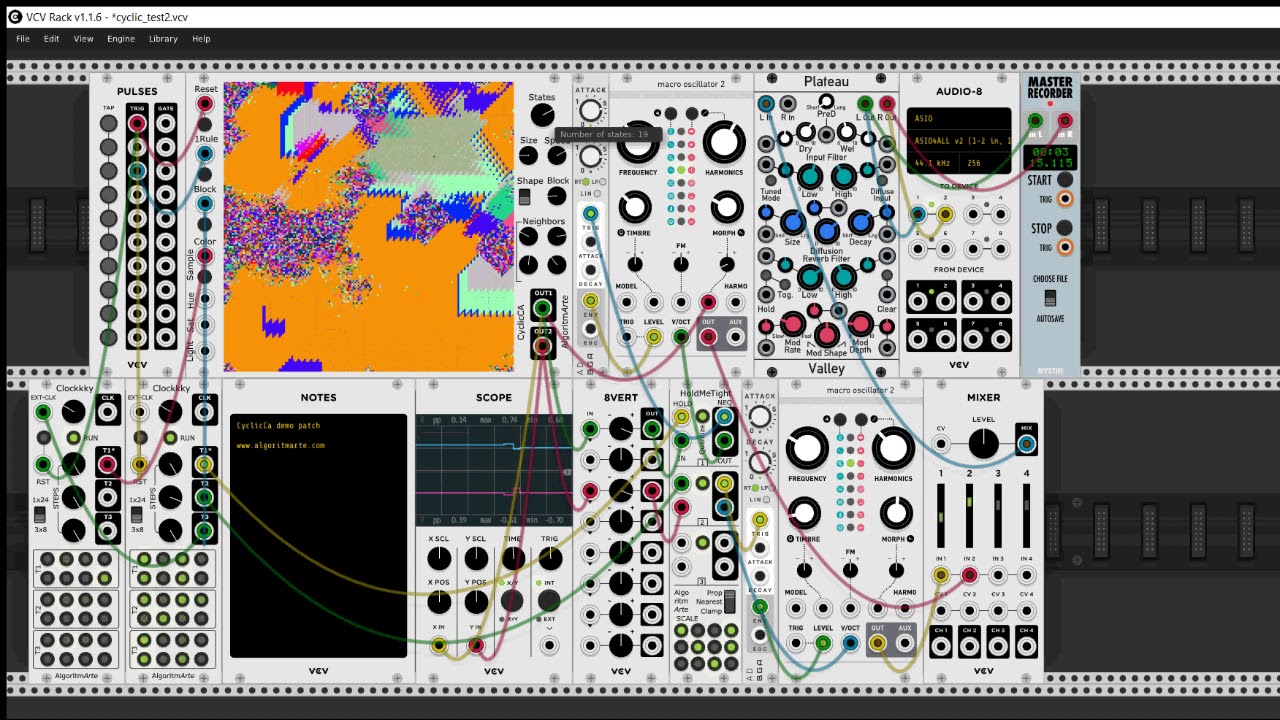This screenshot has height=720, width=1280.
Task: Click Master Recorder In L jack
Action: click(x=1035, y=121)
